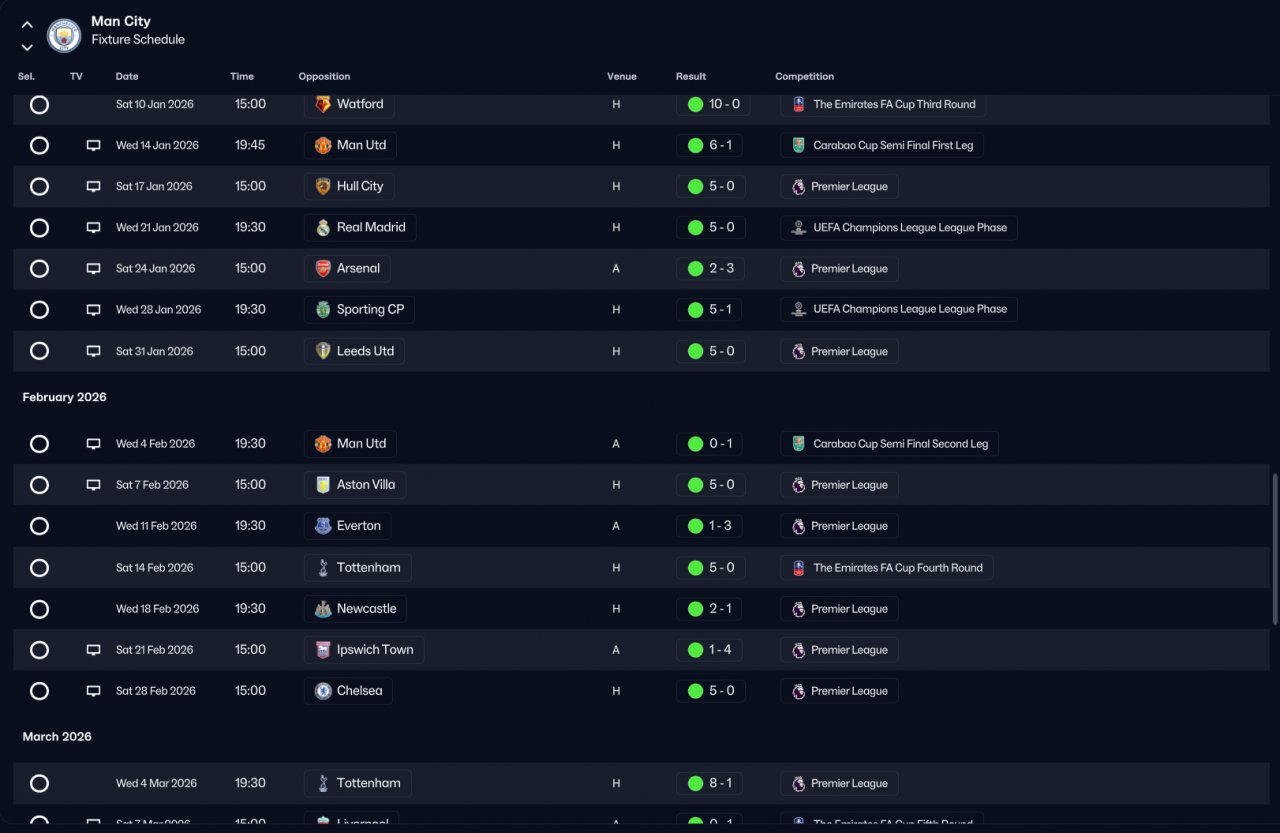Click TV icon for Sporting CP match
Image resolution: width=1280 pixels, height=833 pixels.
(93, 310)
